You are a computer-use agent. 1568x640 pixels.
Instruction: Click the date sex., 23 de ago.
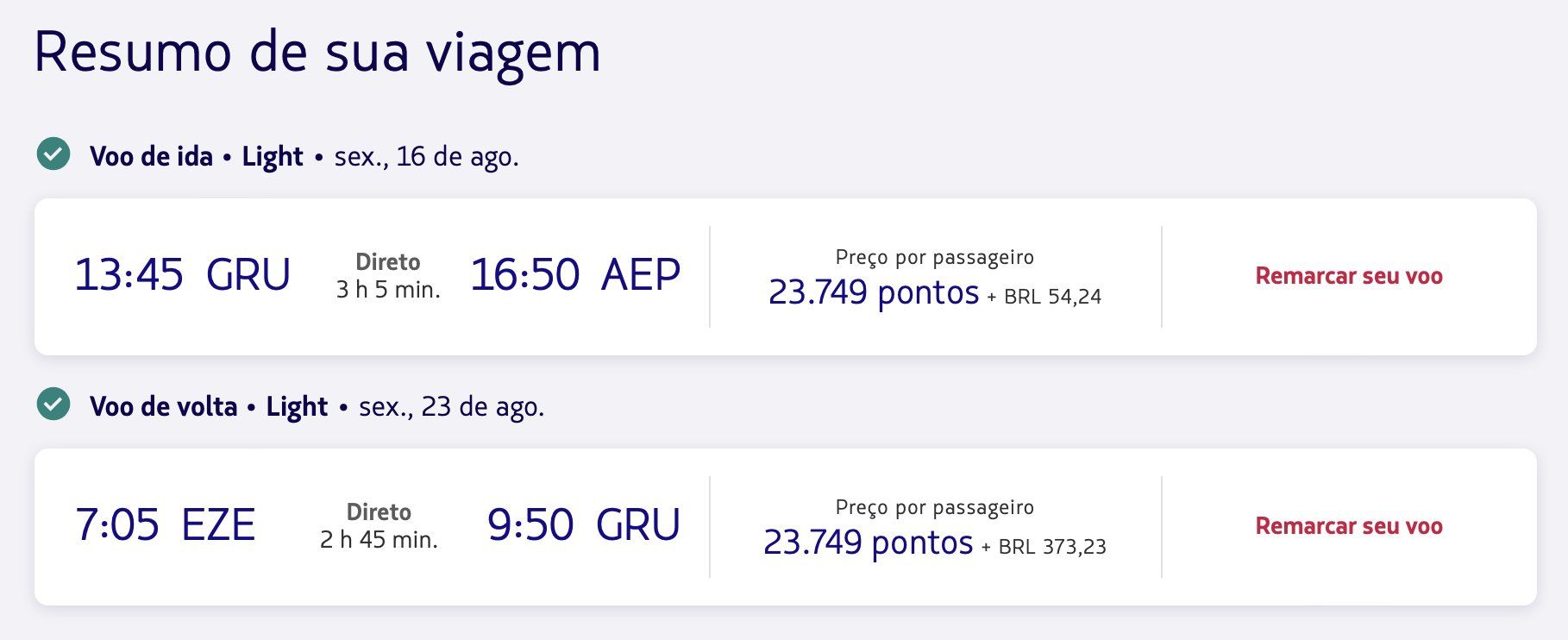[x=452, y=407]
